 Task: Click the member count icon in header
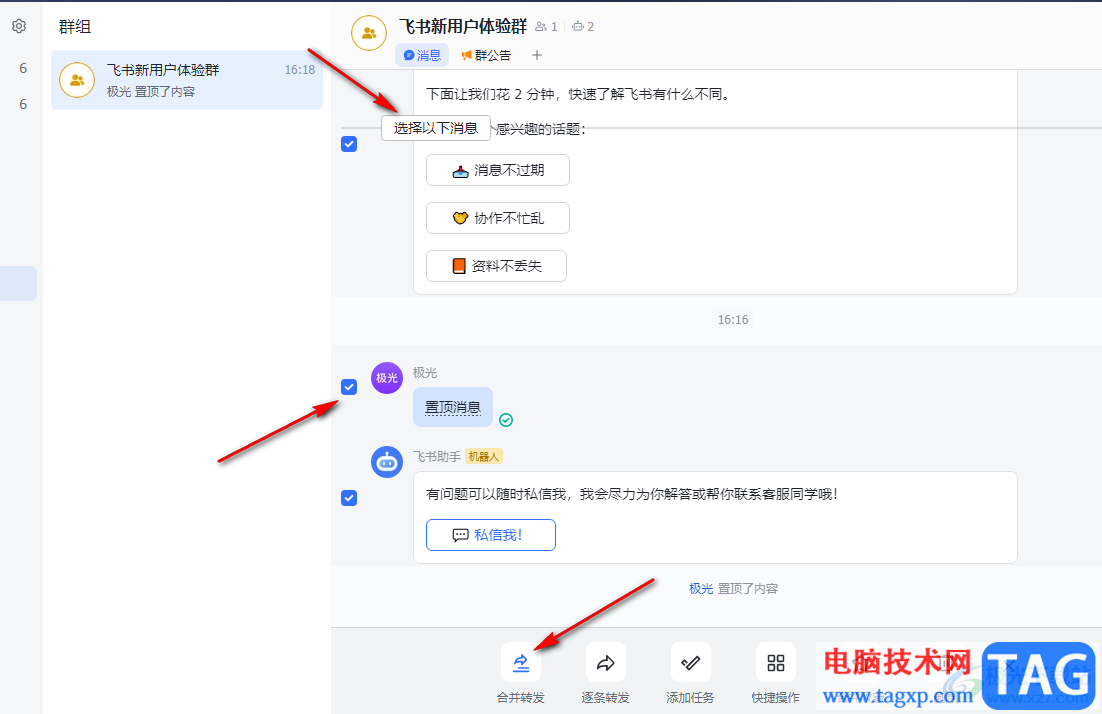coord(540,27)
